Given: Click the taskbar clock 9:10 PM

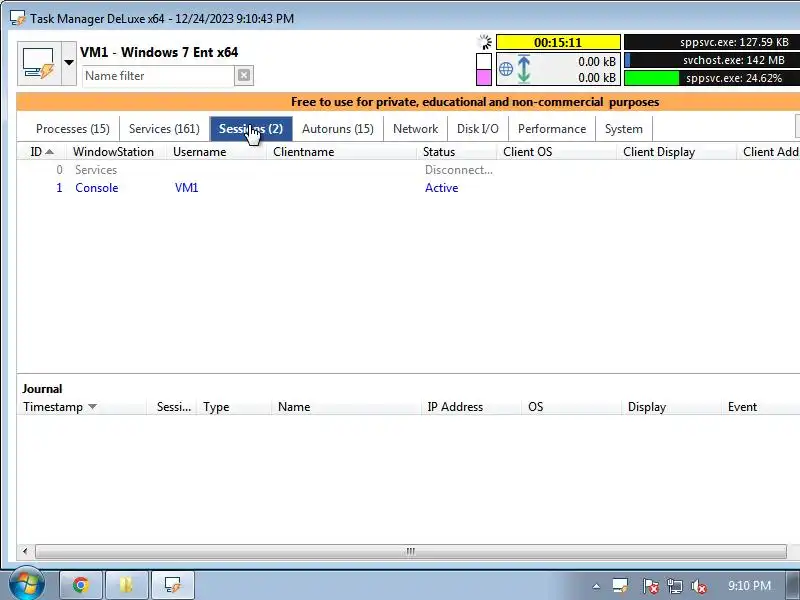Looking at the screenshot, I should click(749, 586).
